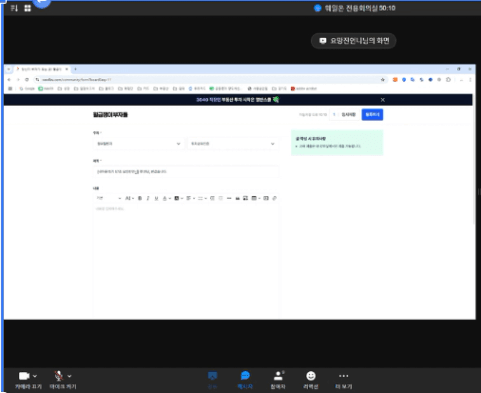
Task: Open the reactions emoji menu
Action: (x=311, y=380)
